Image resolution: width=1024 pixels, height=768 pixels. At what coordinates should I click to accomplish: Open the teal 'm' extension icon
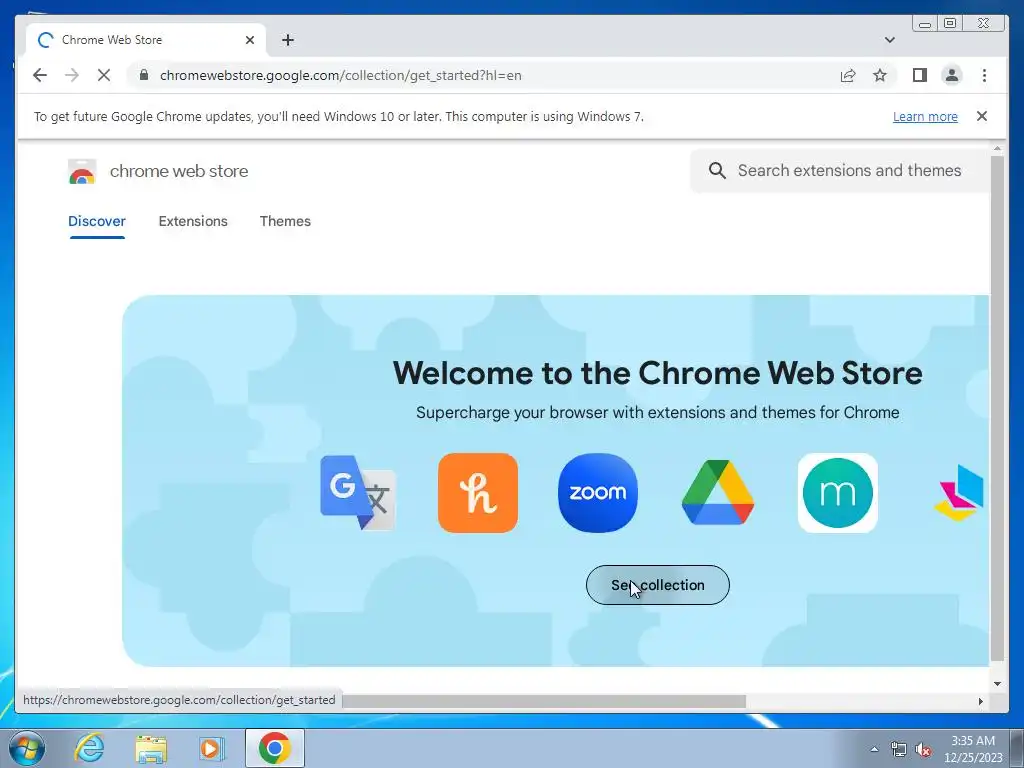pyautogui.click(x=837, y=492)
